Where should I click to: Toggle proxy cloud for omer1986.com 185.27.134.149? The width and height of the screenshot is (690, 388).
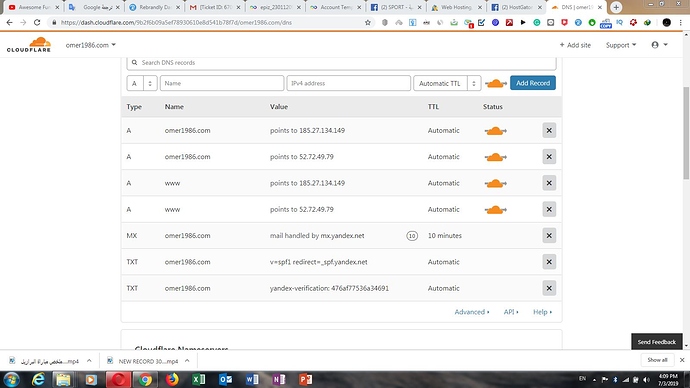click(x=495, y=131)
